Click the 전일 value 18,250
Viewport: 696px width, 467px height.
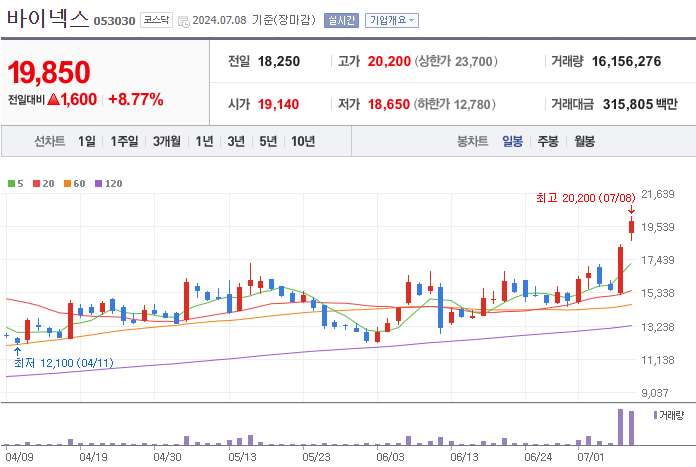[279, 61]
